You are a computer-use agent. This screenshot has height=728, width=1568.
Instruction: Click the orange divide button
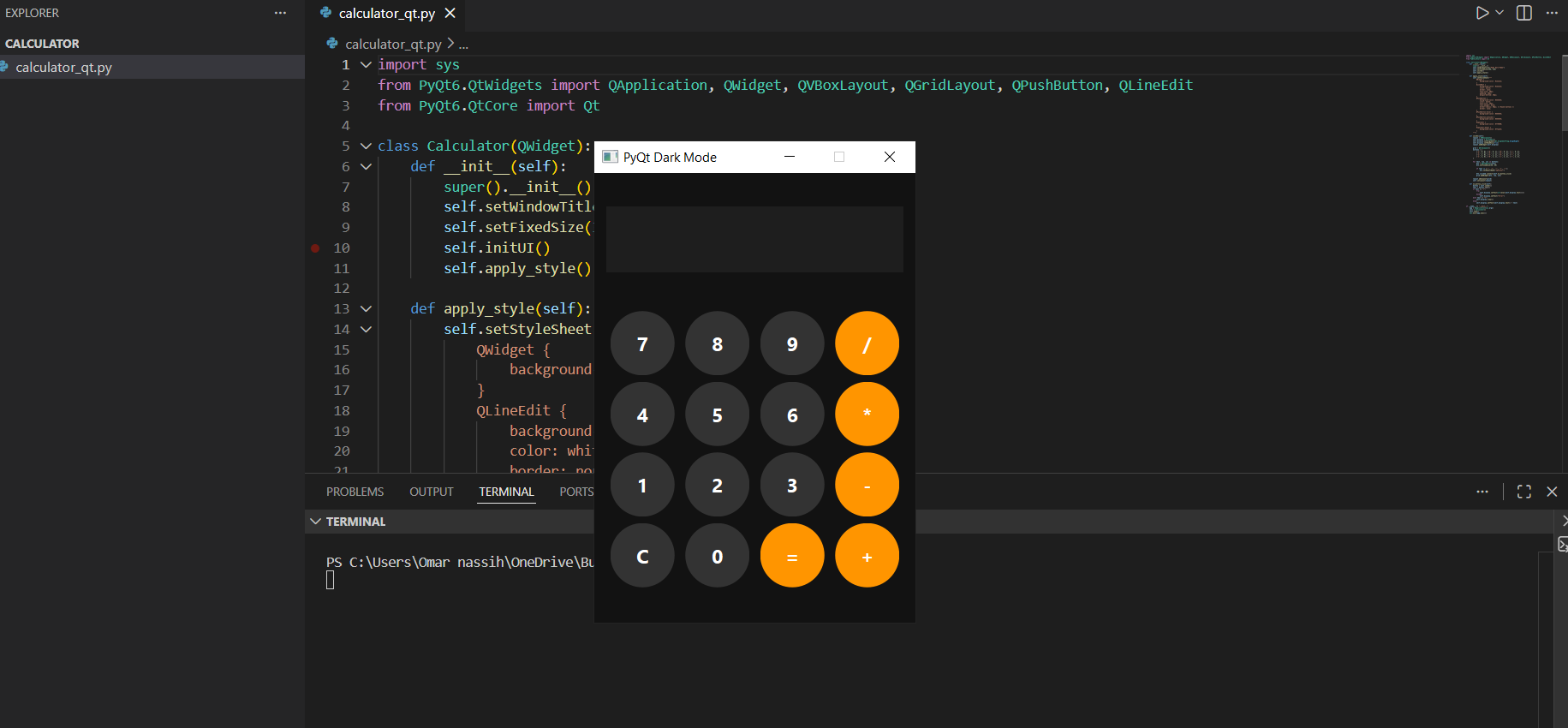coord(867,343)
